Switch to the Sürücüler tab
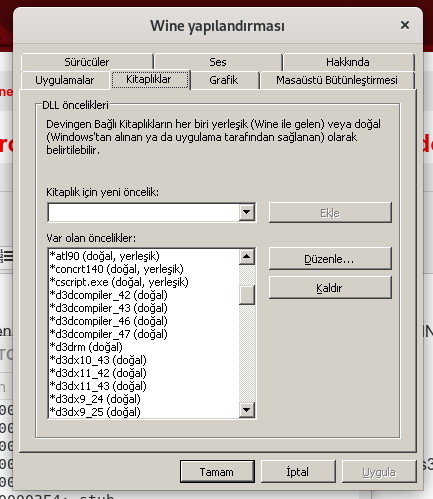The width and height of the screenshot is (433, 499). 87,62
